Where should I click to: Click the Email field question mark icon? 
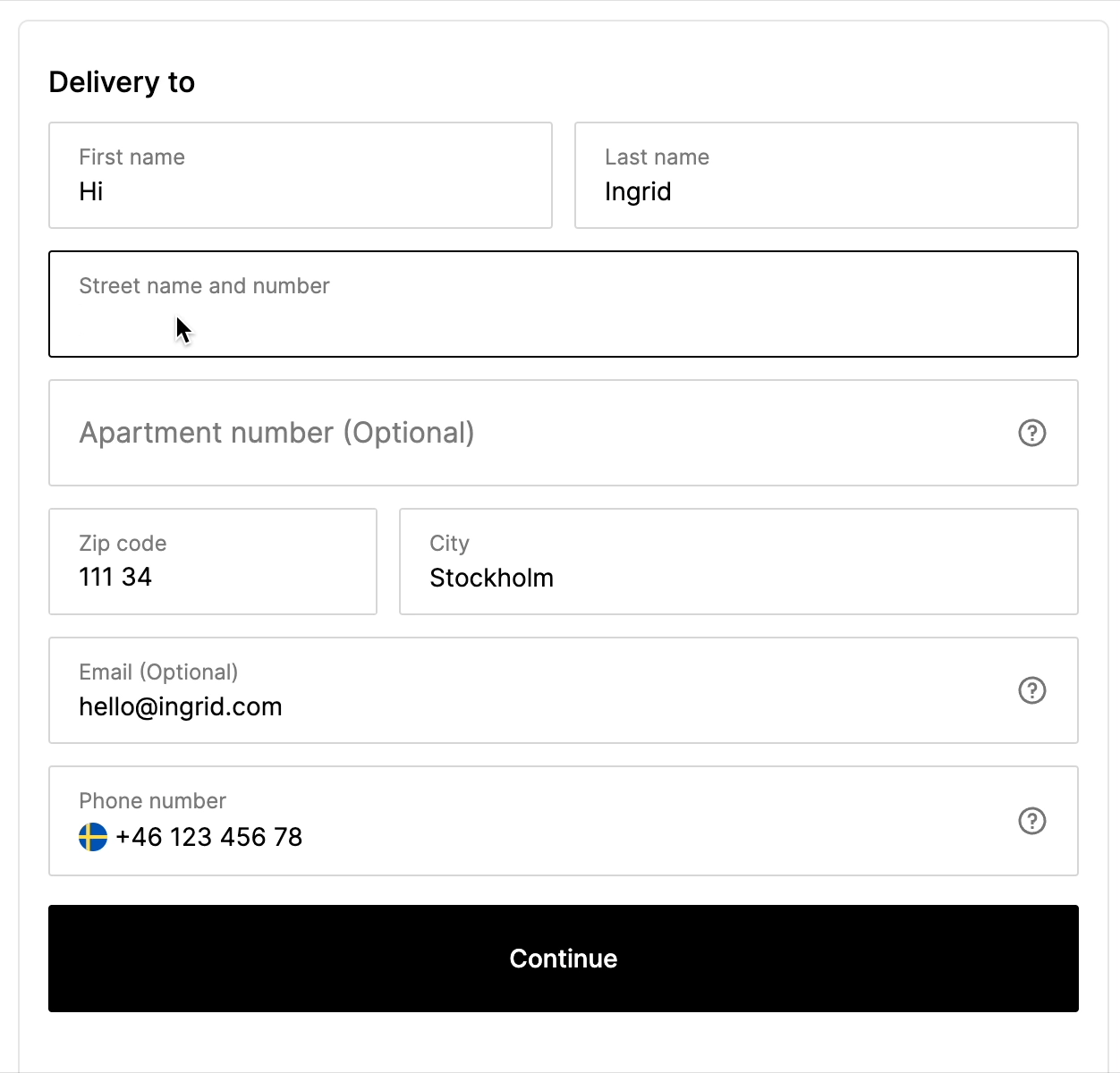click(1031, 690)
